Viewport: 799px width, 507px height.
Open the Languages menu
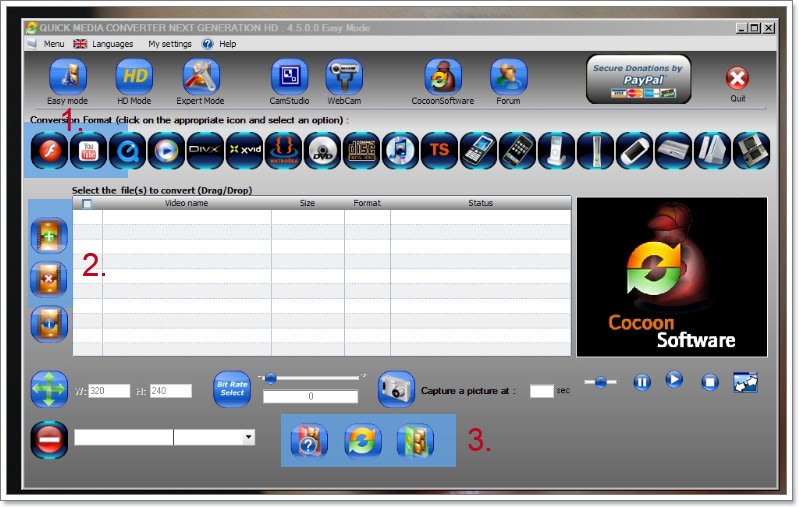[112, 44]
